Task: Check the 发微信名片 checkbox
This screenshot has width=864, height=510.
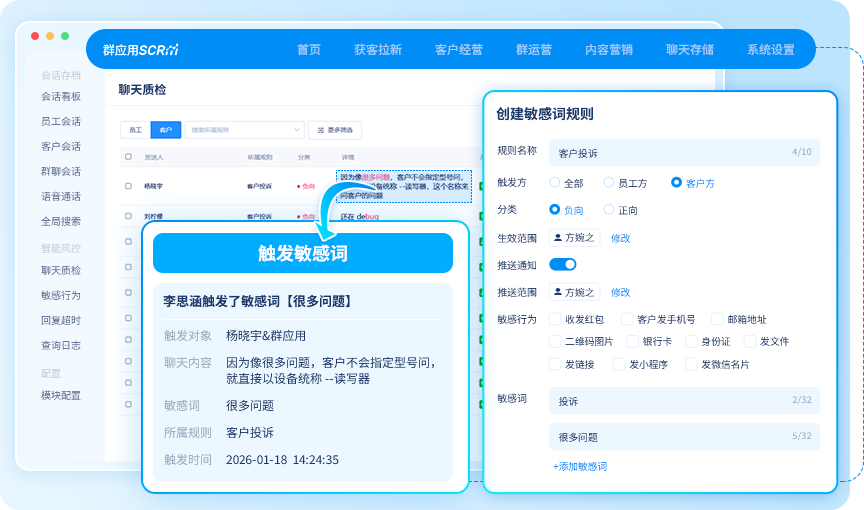Action: 691,364
